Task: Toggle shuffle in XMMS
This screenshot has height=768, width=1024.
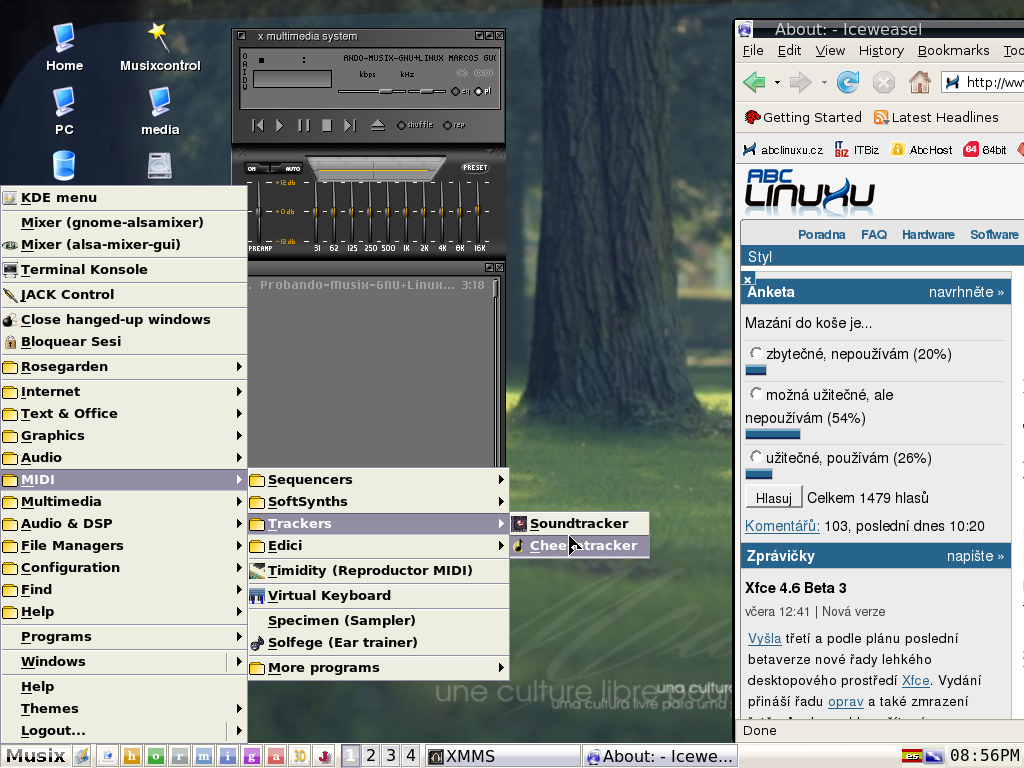Action: pyautogui.click(x=415, y=125)
